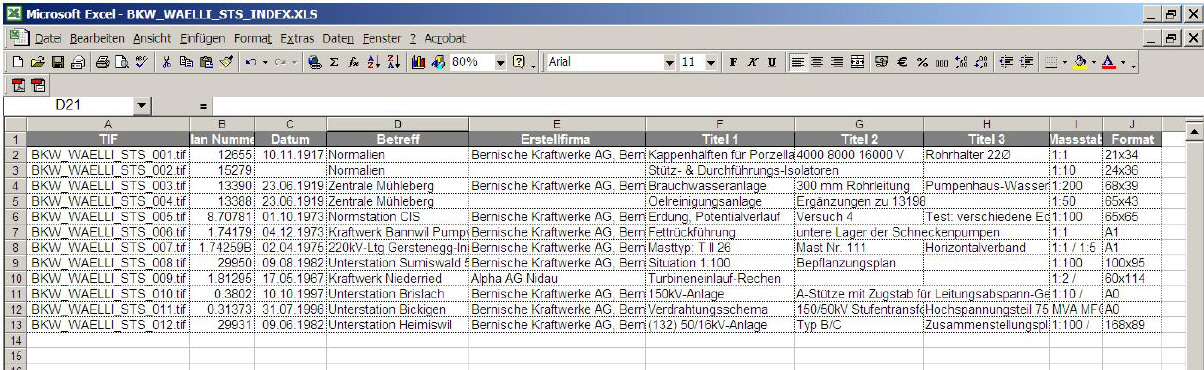Viewport: 1204px width, 370px height.
Task: Merge and center selected cells
Action: 857,62
